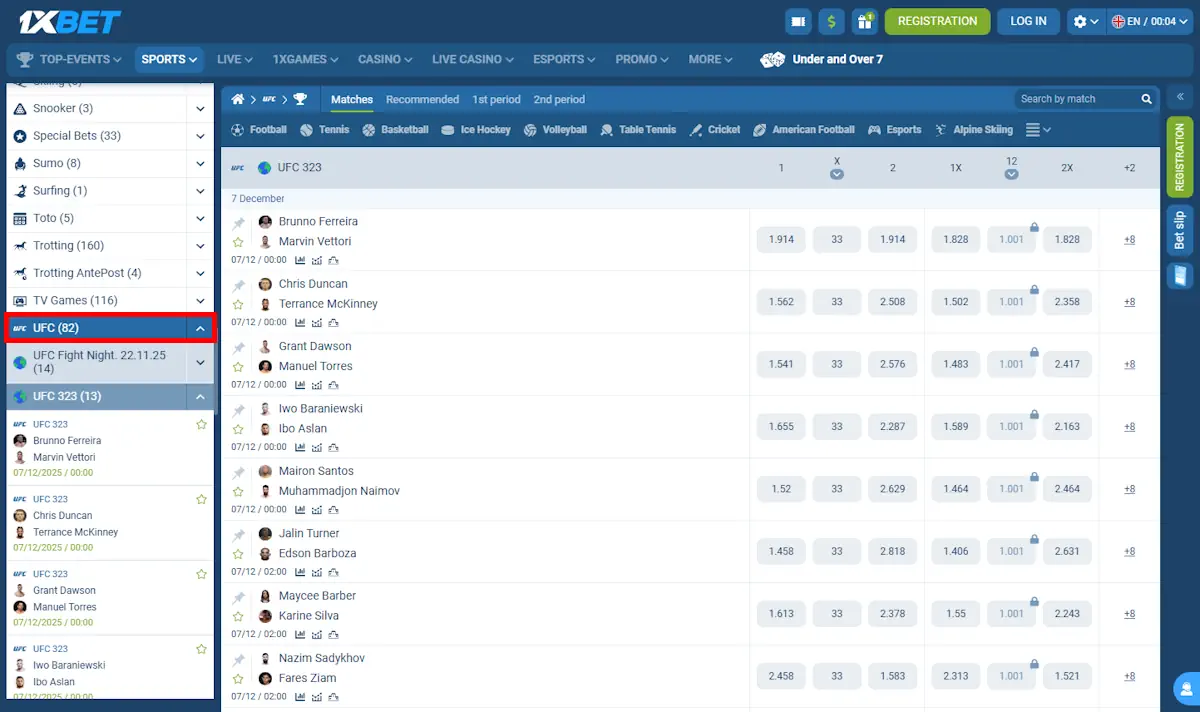
Task: Switch to the Recommended tab
Action: coord(422,99)
